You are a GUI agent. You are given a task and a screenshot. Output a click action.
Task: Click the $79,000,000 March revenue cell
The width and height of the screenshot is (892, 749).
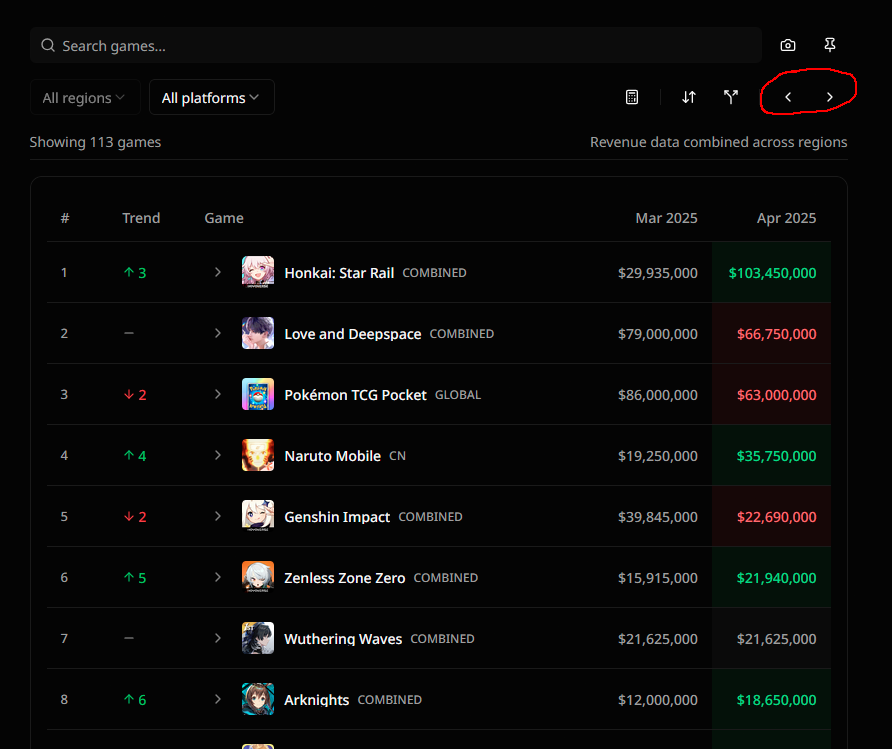[x=658, y=334]
